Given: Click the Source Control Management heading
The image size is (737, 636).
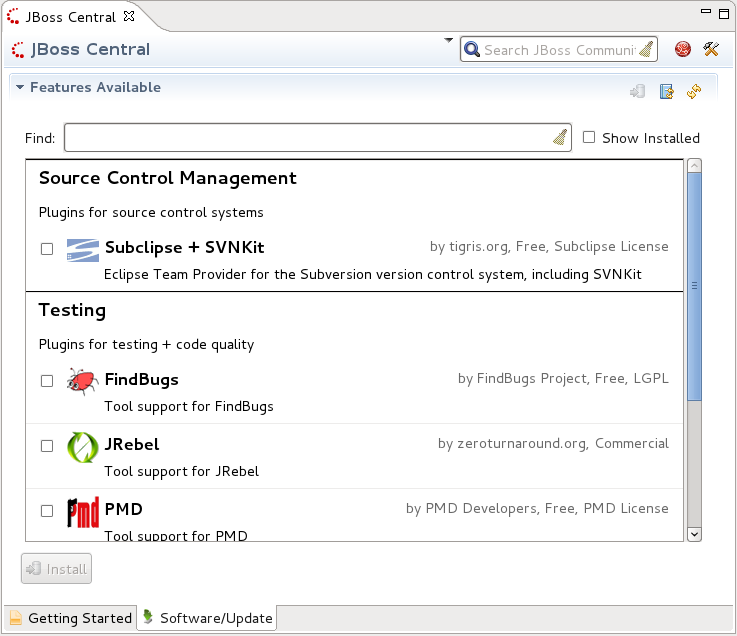Looking at the screenshot, I should (168, 178).
